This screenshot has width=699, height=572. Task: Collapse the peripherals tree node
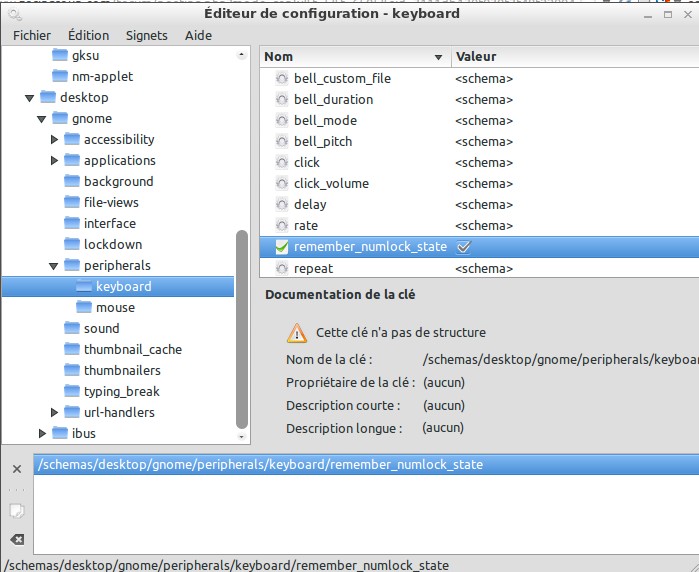[x=54, y=266]
